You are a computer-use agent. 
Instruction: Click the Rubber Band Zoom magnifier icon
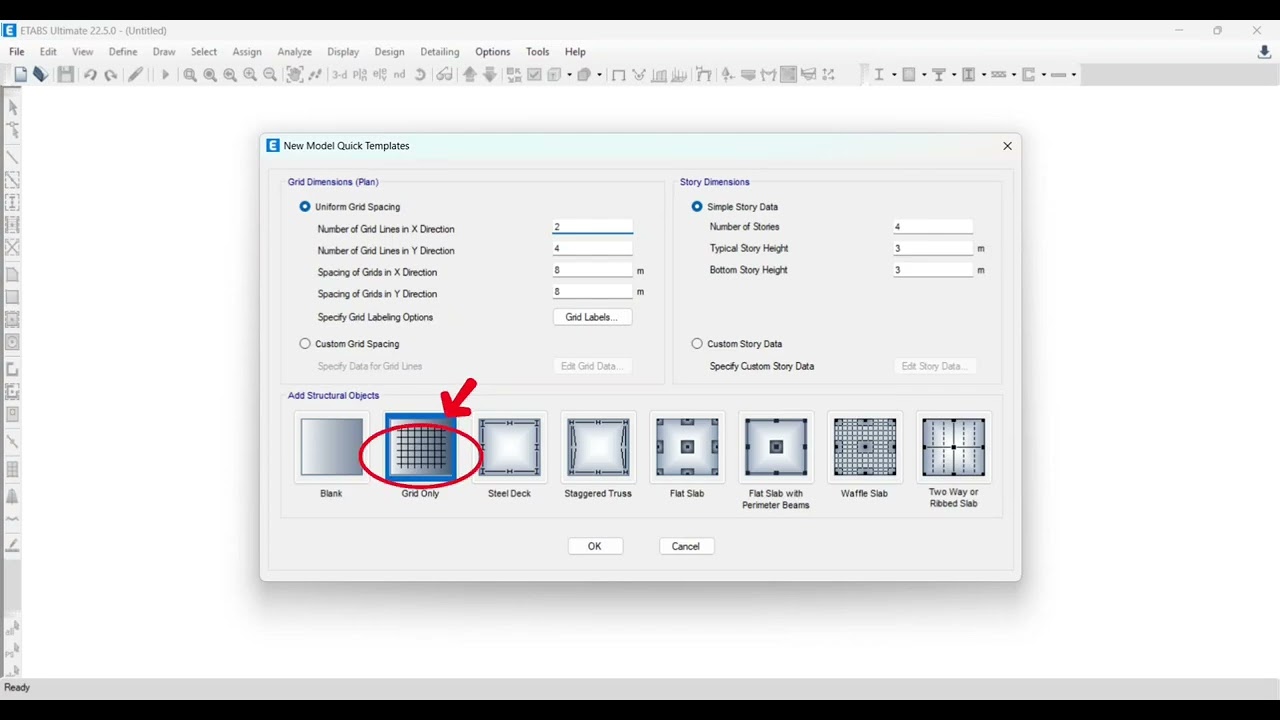[189, 75]
